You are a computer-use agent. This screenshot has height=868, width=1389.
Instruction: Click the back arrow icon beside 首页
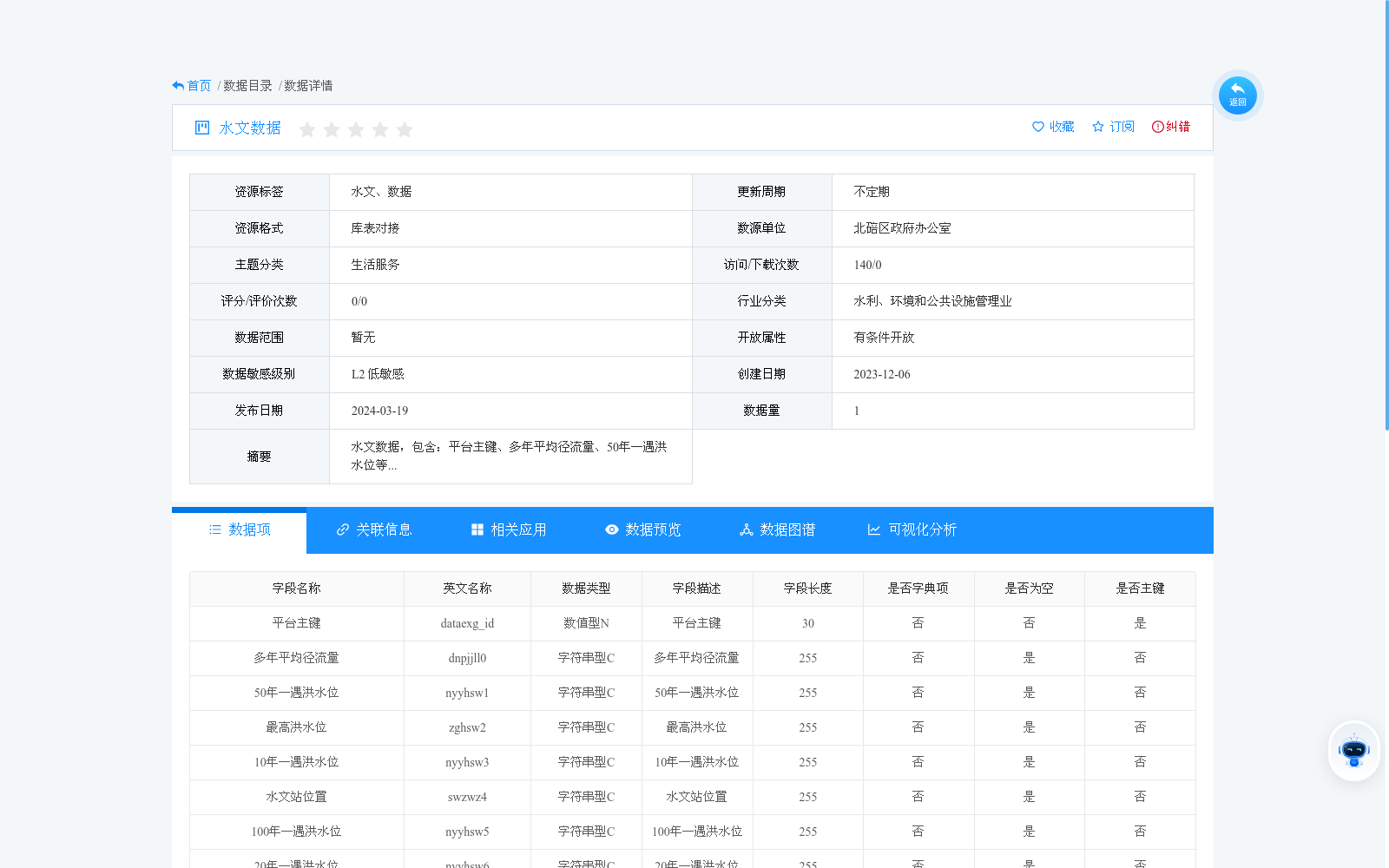178,85
